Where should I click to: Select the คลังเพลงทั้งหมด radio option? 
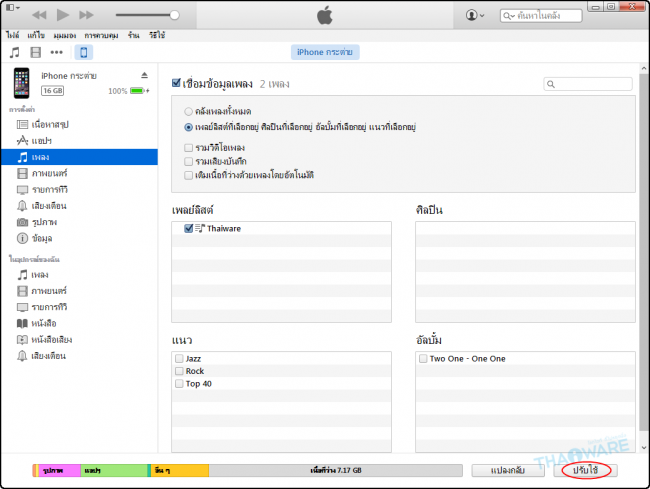(x=188, y=111)
